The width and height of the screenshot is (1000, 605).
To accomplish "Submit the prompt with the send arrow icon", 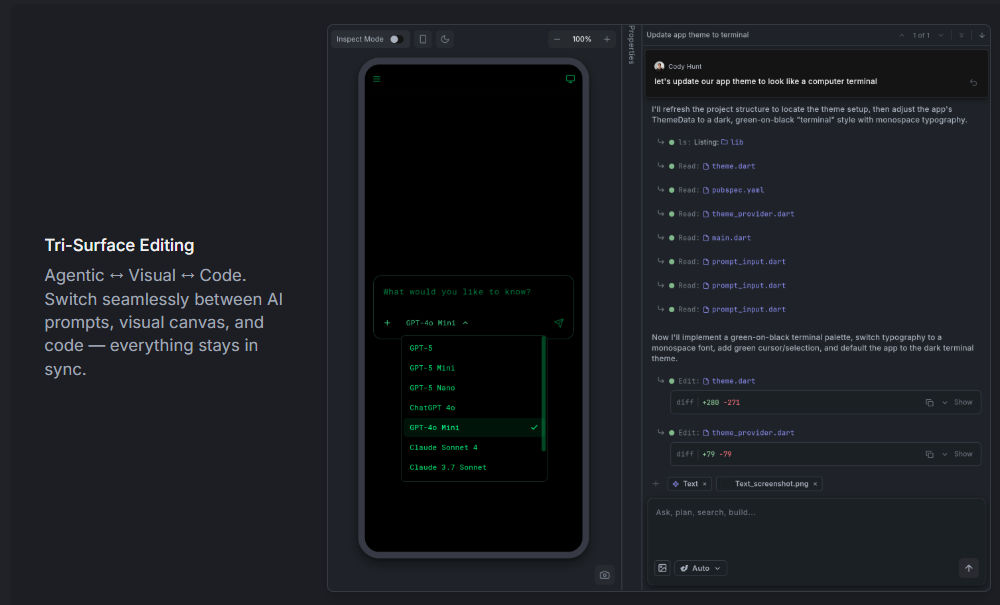I will pos(968,567).
